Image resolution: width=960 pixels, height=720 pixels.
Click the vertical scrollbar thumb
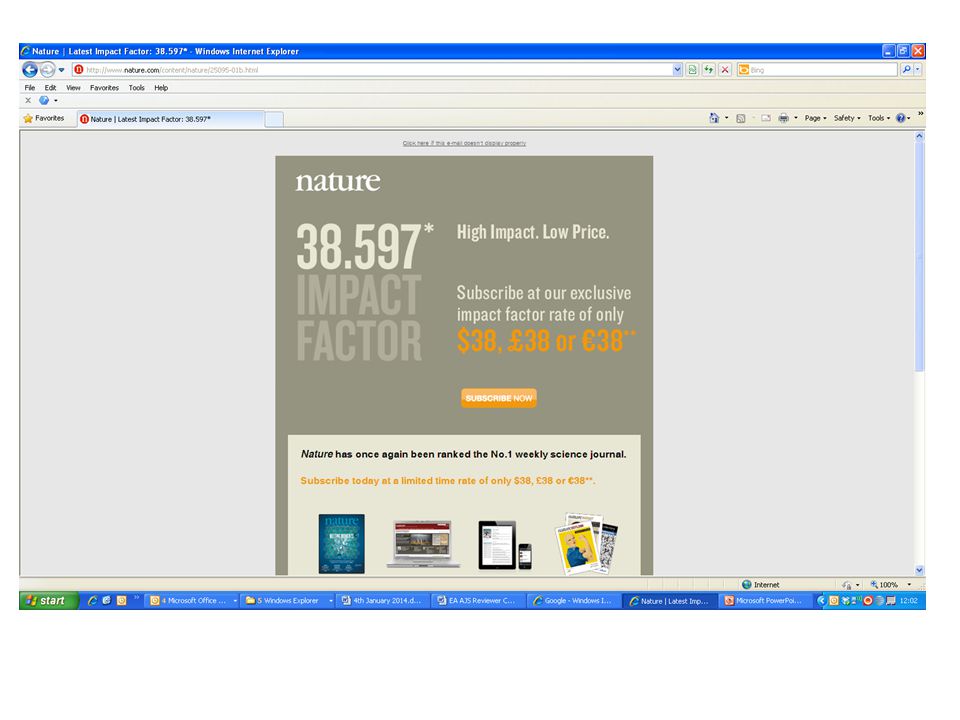point(919,257)
